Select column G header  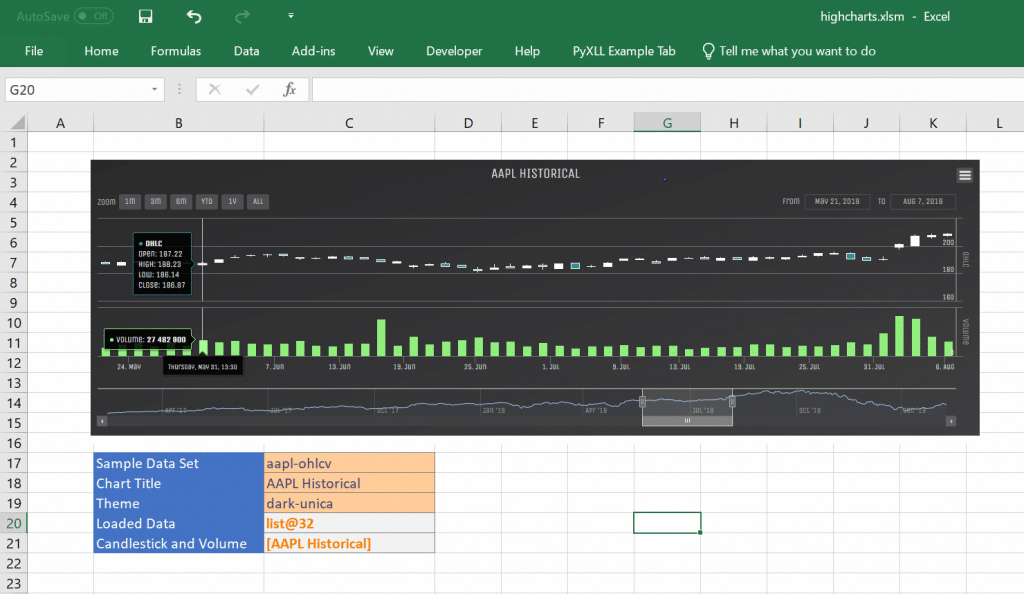[x=667, y=123]
